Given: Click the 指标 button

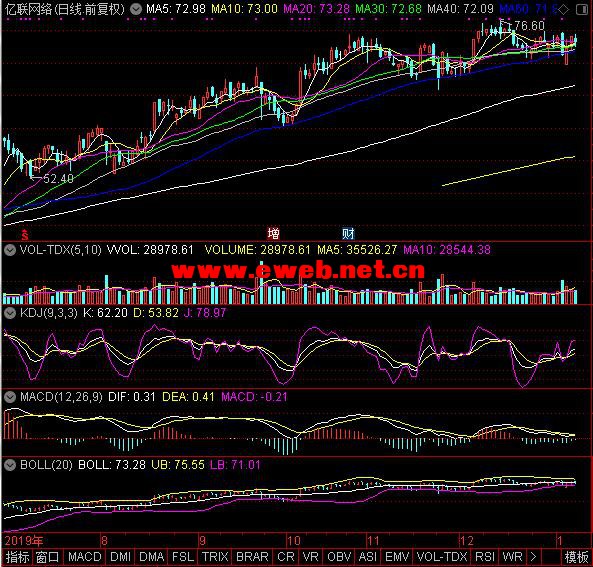Looking at the screenshot, I should tap(17, 557).
